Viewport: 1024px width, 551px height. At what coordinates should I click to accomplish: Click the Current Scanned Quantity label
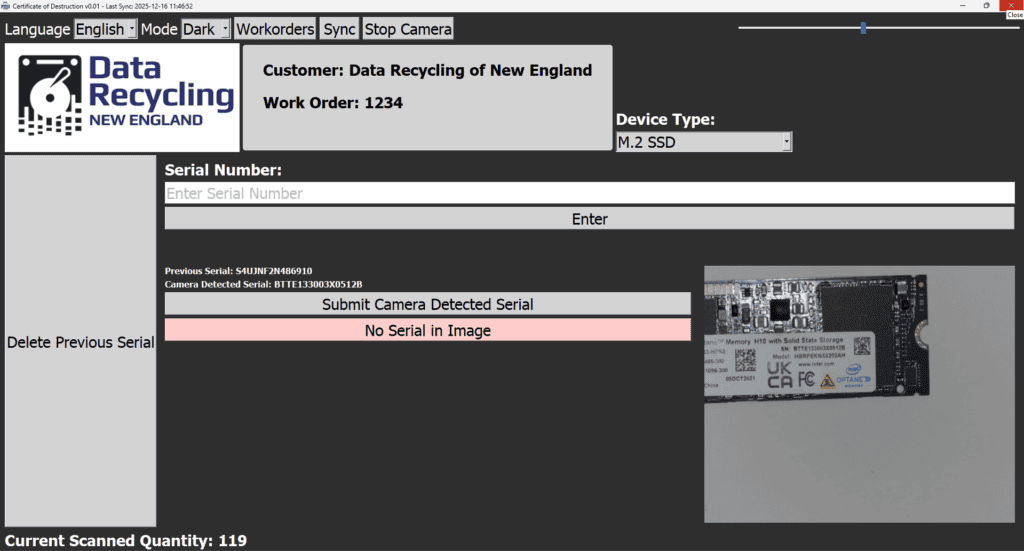click(x=125, y=541)
